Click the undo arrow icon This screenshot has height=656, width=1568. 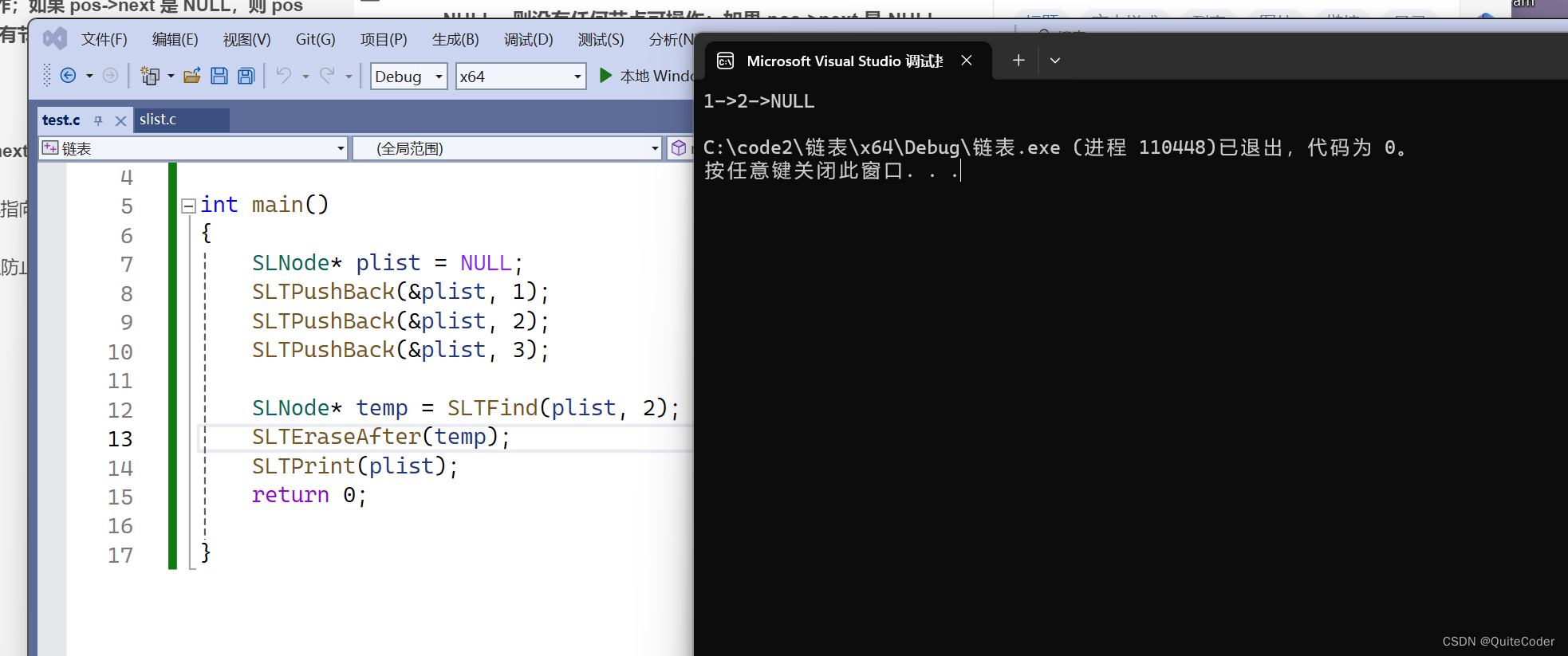(284, 75)
